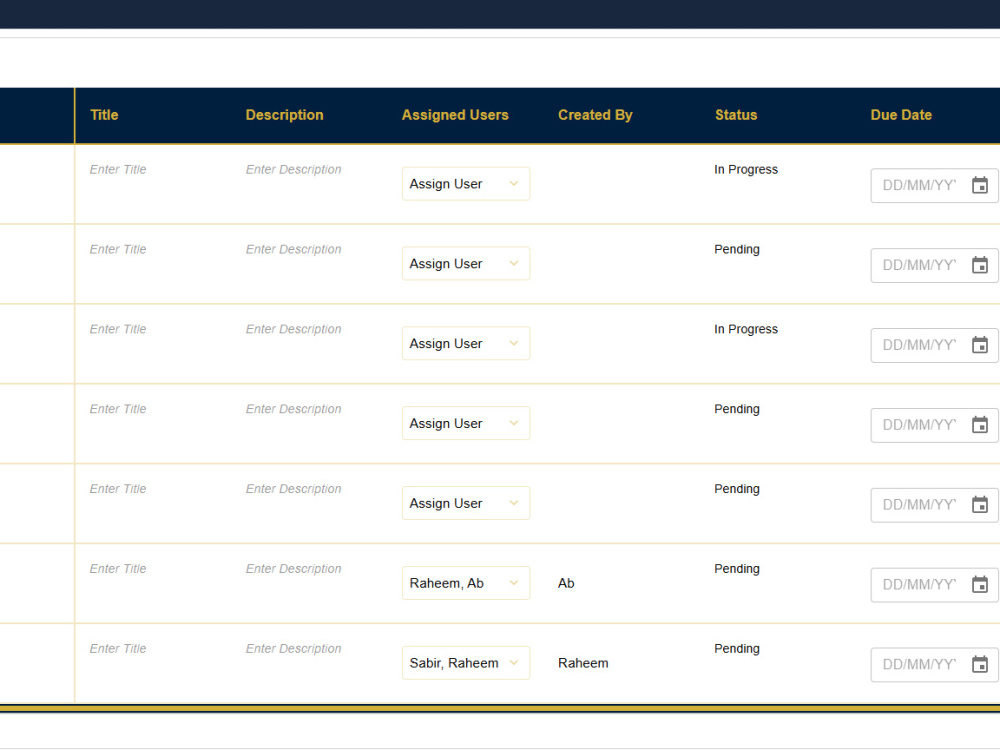The image size is (1000, 750).
Task: Click Enter Description field in fourth row
Action: tap(293, 409)
